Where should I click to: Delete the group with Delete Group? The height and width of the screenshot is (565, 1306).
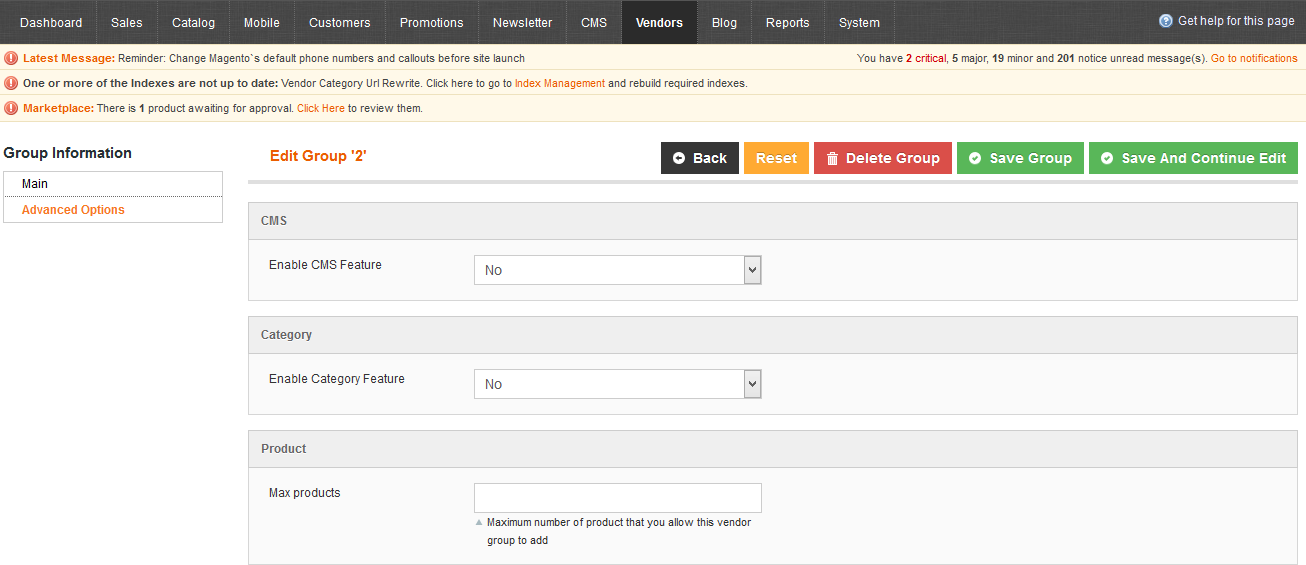pyautogui.click(x=882, y=158)
